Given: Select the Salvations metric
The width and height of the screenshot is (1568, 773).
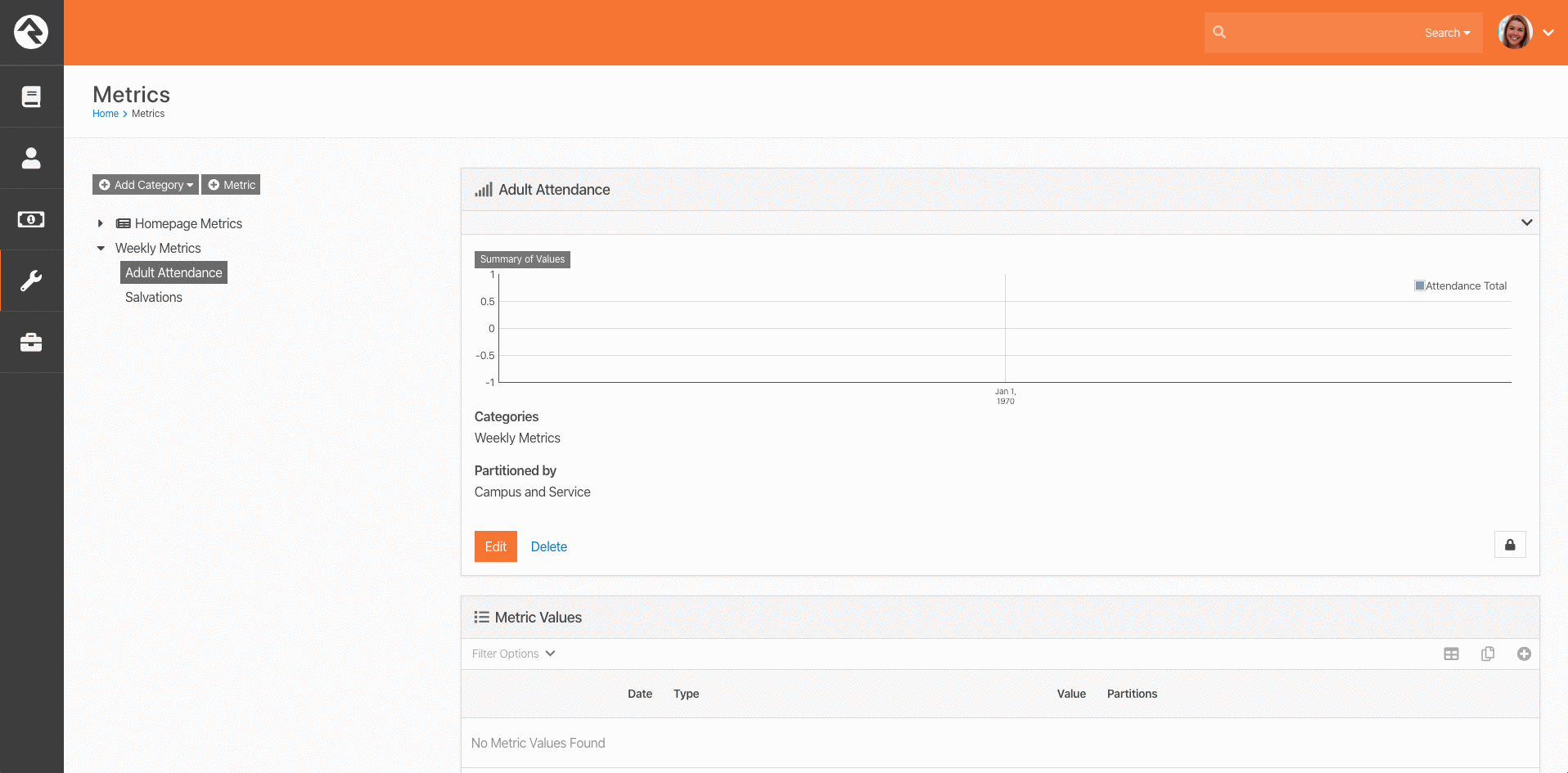Looking at the screenshot, I should coord(154,297).
